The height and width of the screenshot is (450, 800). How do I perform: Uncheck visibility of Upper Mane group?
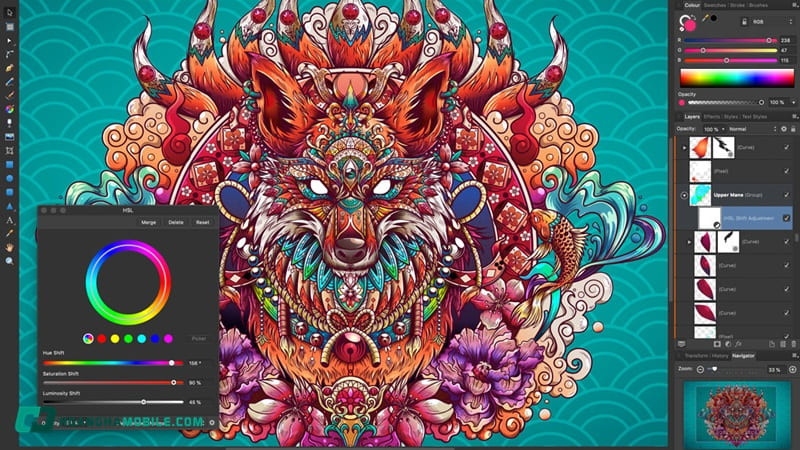pyautogui.click(x=786, y=195)
